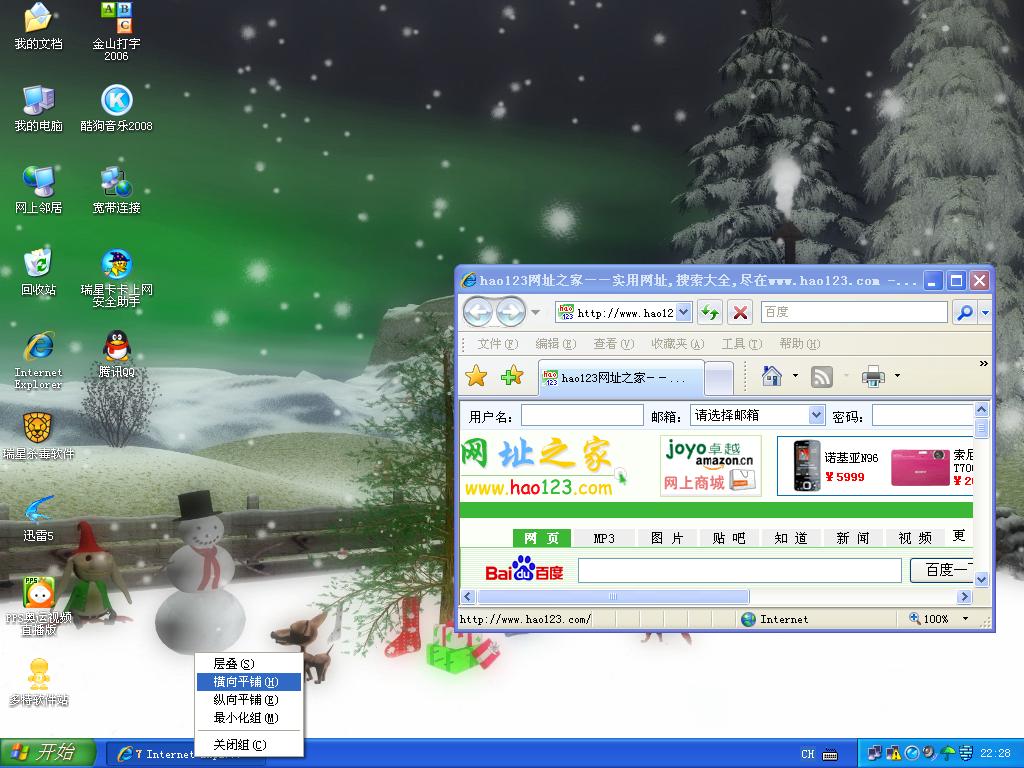Launch 金山打字 2006 from the desktop

[116, 31]
